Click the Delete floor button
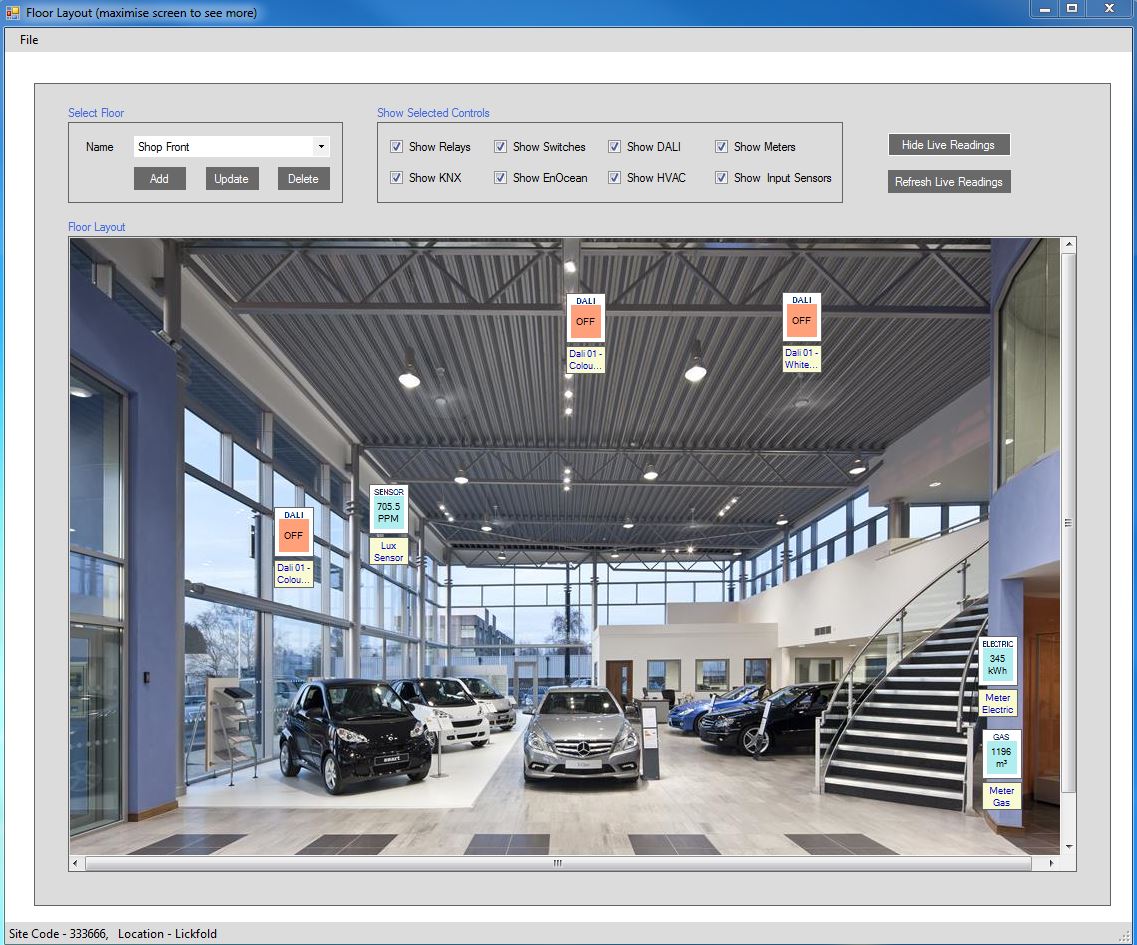 (x=303, y=179)
